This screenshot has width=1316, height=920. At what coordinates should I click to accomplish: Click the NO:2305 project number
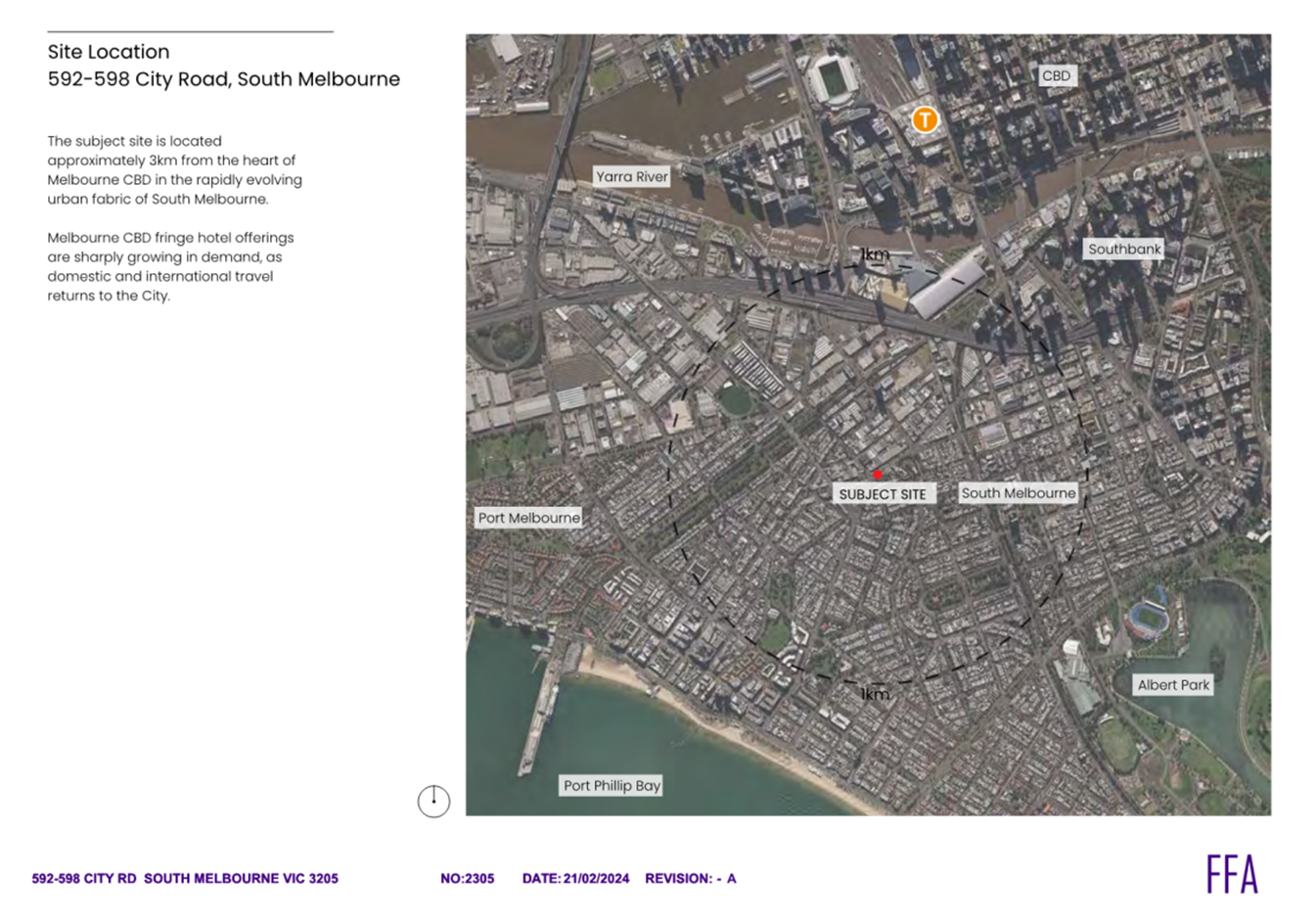click(x=467, y=879)
